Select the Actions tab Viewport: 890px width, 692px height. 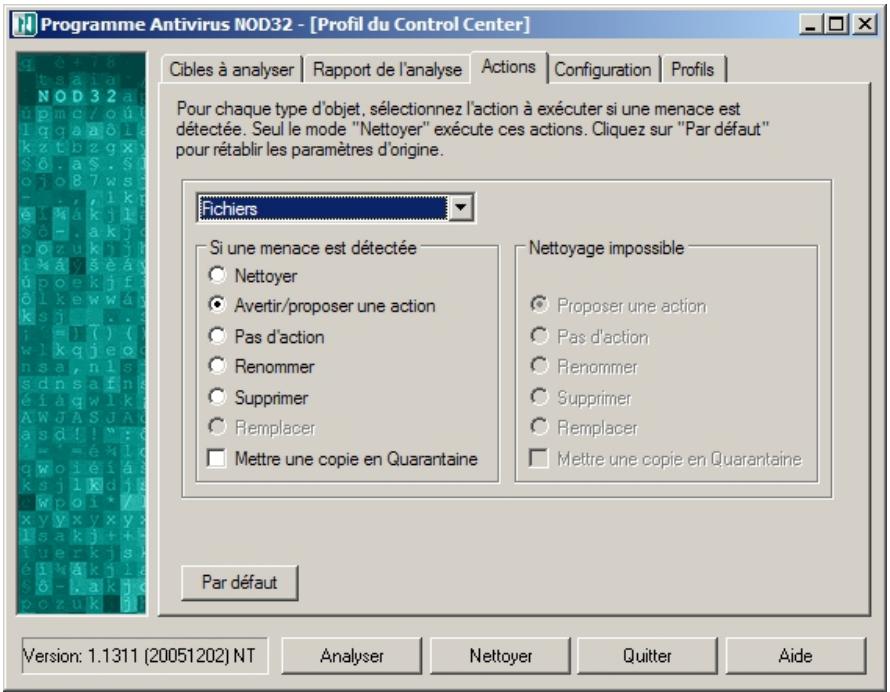tap(509, 67)
